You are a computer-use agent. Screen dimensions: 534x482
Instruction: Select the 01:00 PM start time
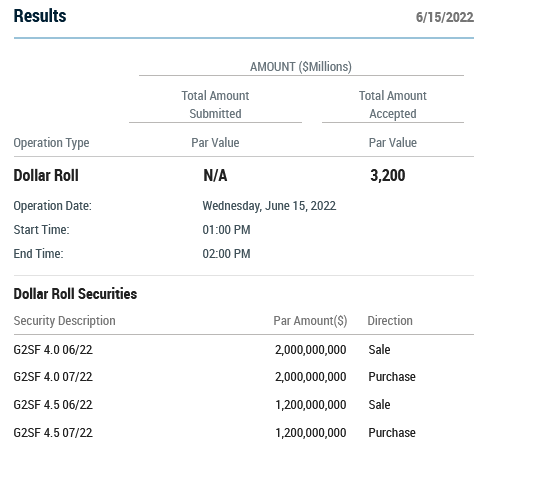(x=226, y=230)
